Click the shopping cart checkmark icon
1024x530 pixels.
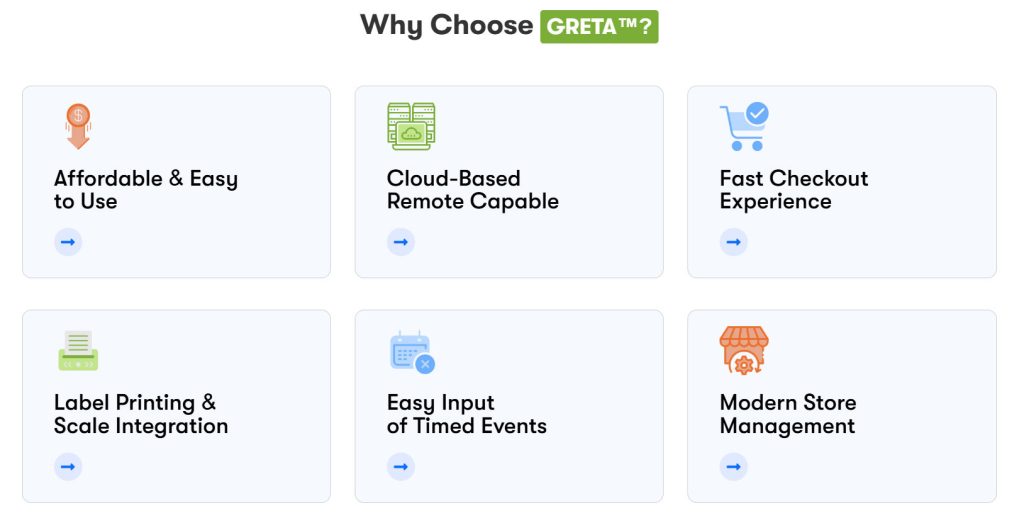point(743,127)
